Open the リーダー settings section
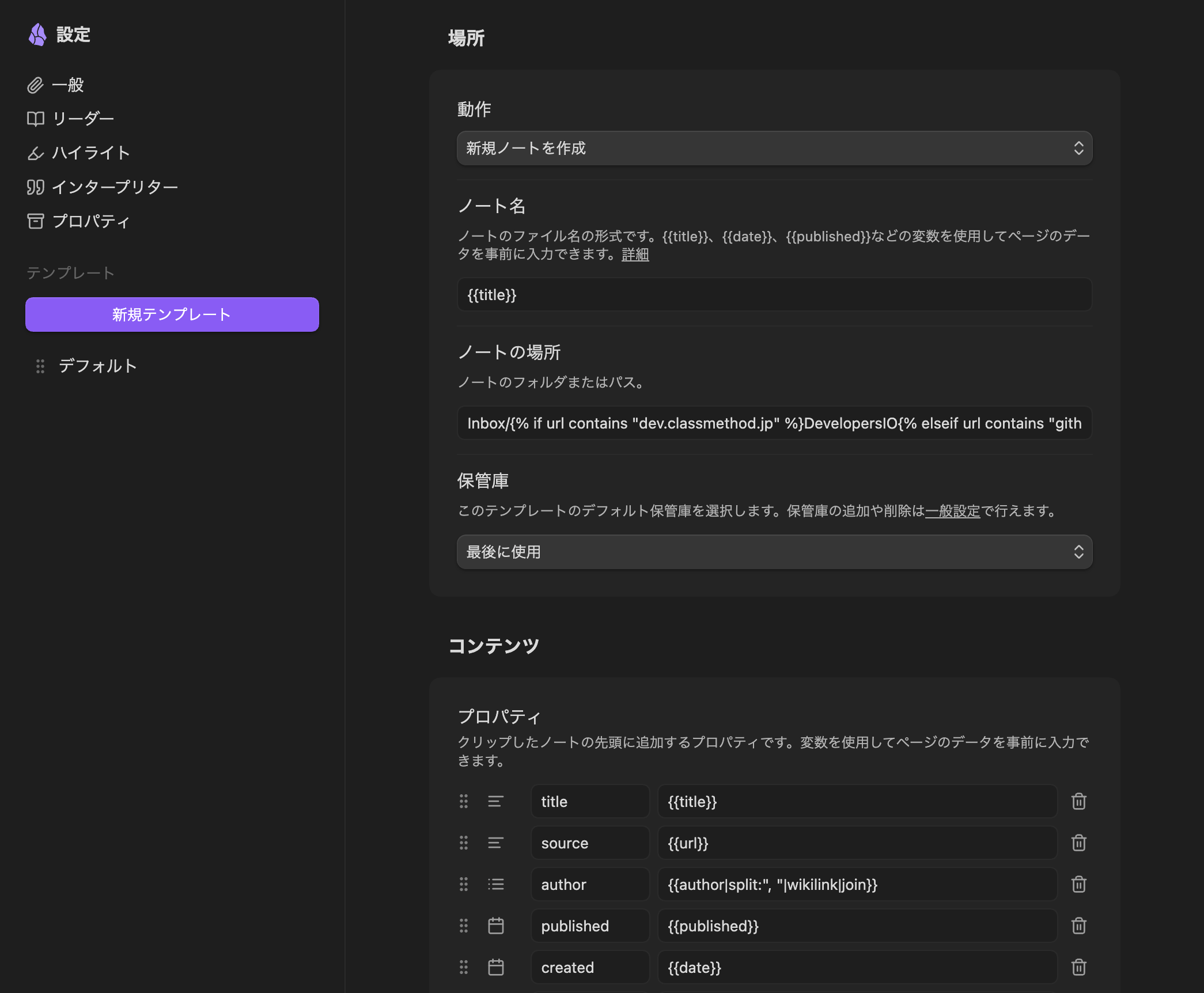The height and width of the screenshot is (993, 1204). tap(70, 119)
